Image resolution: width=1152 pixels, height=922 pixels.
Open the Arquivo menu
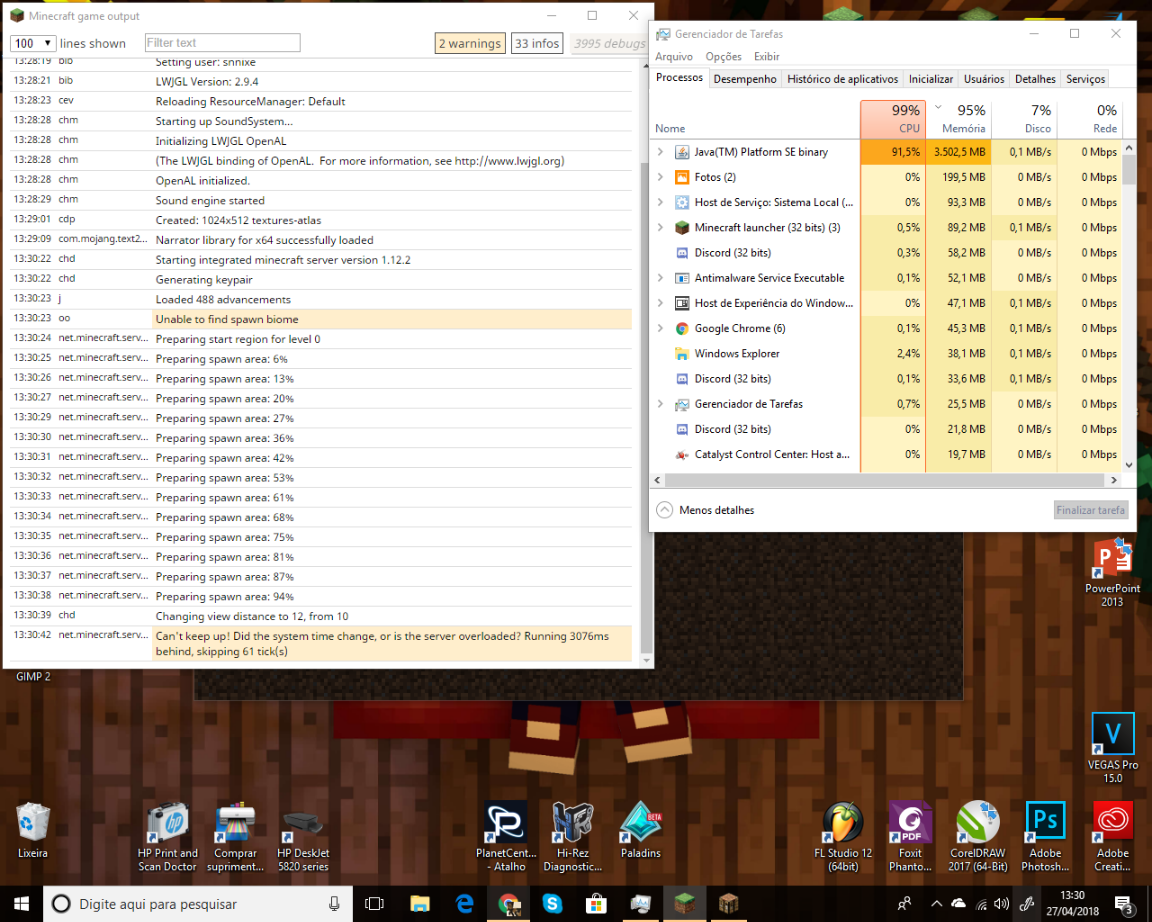(x=674, y=57)
